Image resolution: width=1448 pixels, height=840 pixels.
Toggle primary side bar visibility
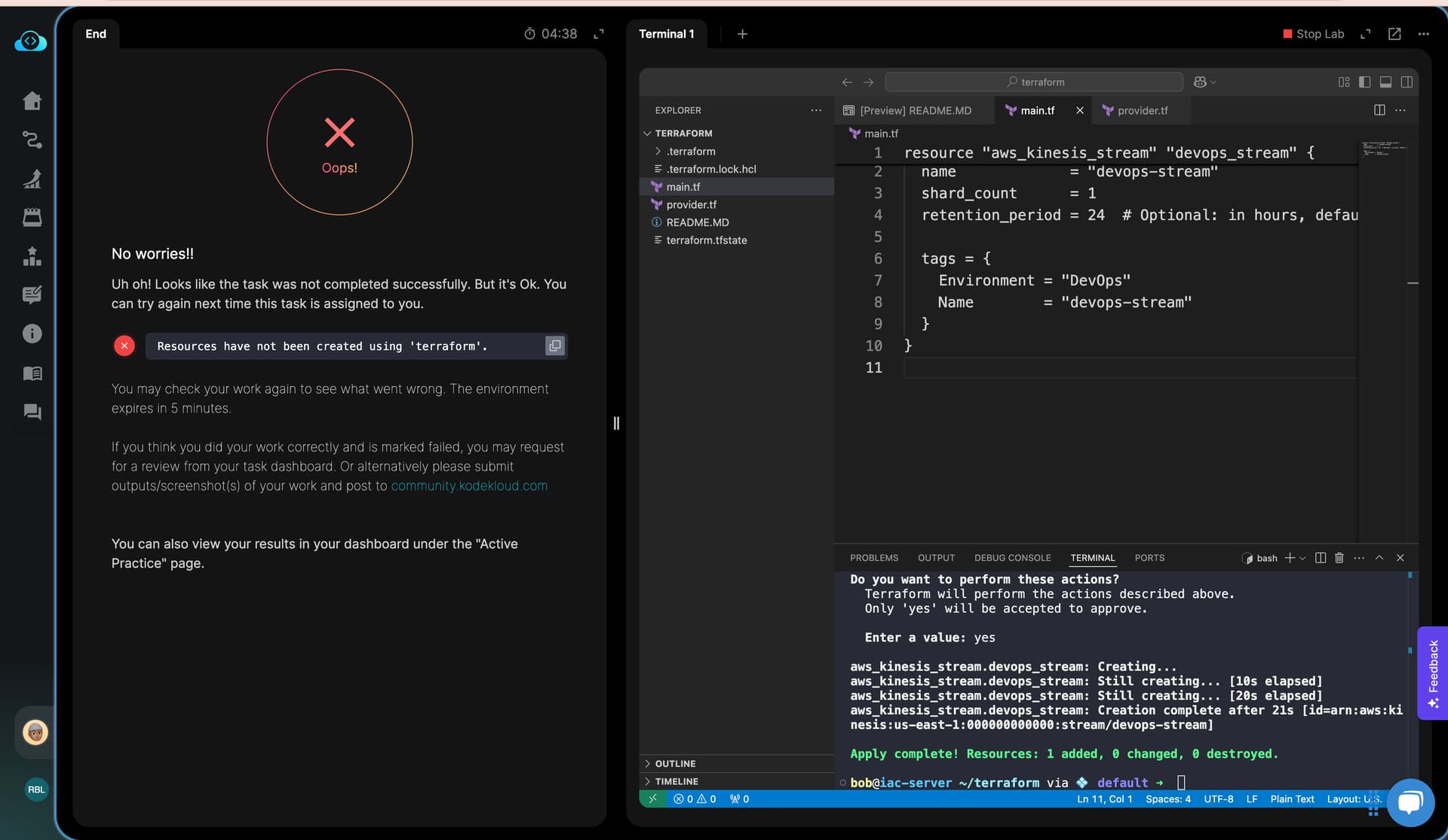click(x=1364, y=82)
